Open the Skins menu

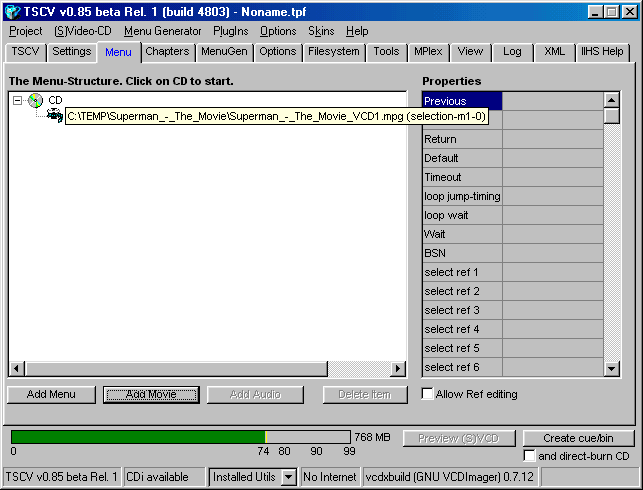(321, 31)
